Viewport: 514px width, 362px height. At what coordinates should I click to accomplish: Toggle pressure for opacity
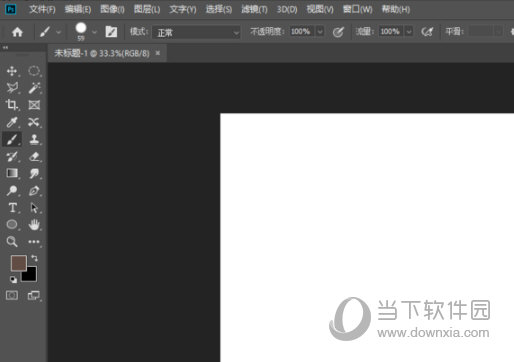(x=338, y=32)
